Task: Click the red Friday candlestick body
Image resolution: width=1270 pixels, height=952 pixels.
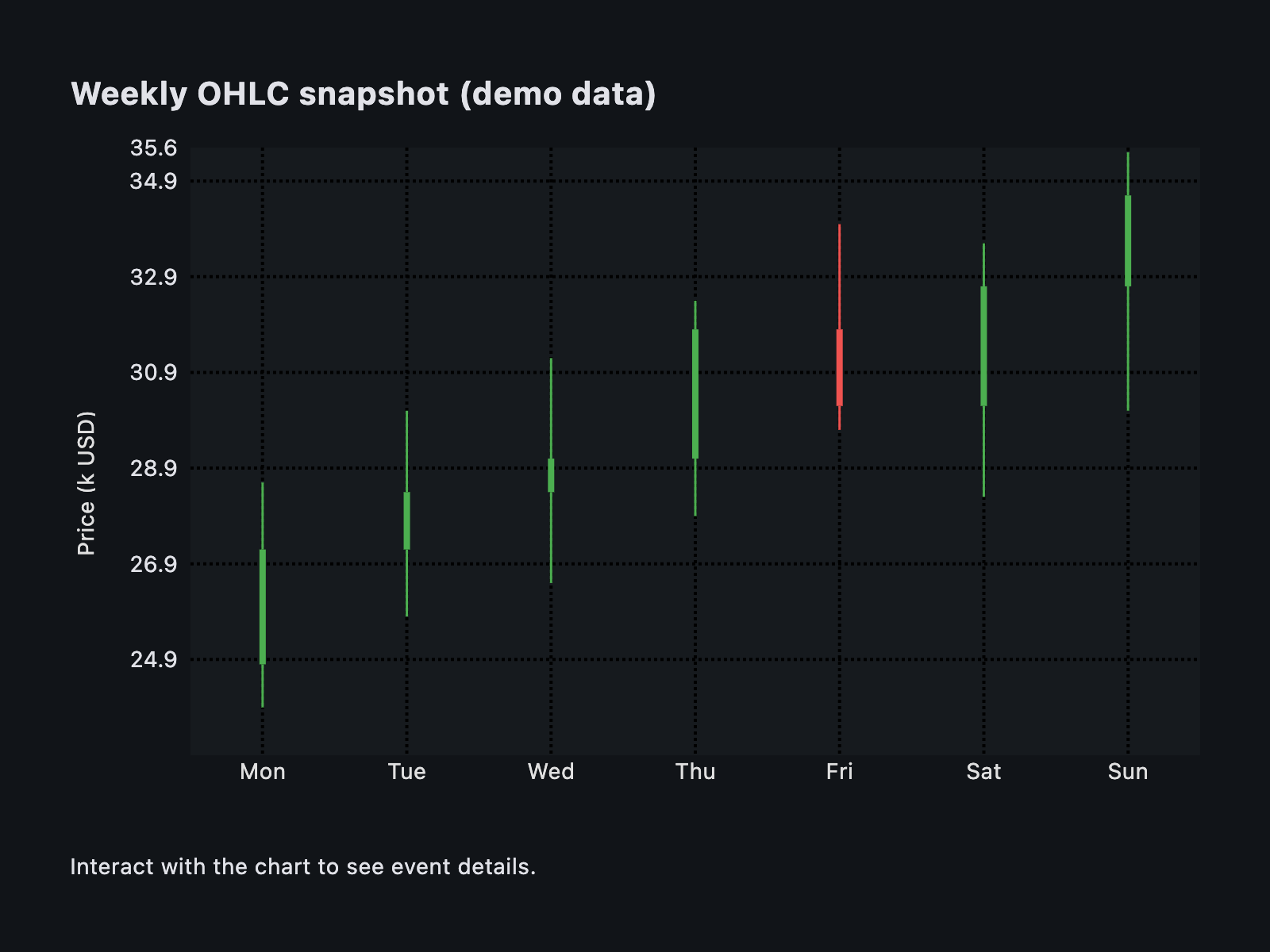Action: coord(839,367)
